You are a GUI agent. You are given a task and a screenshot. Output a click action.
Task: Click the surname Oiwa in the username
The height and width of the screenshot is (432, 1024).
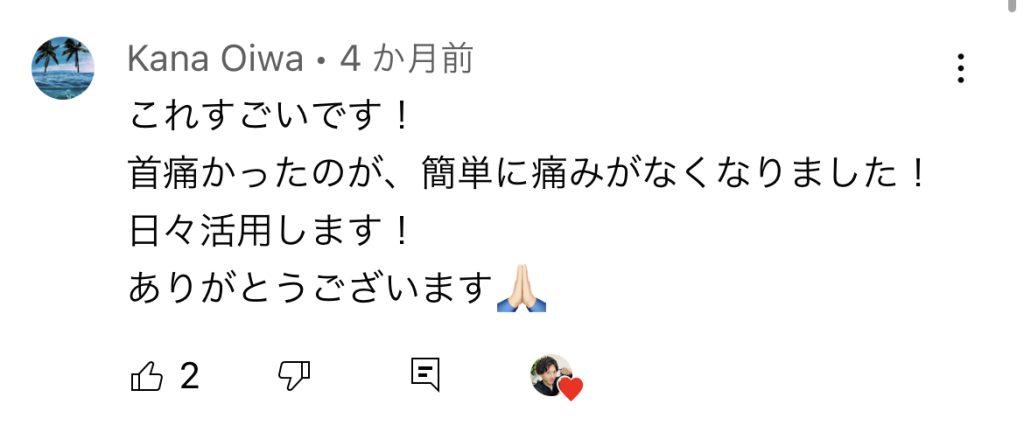pyautogui.click(x=262, y=60)
